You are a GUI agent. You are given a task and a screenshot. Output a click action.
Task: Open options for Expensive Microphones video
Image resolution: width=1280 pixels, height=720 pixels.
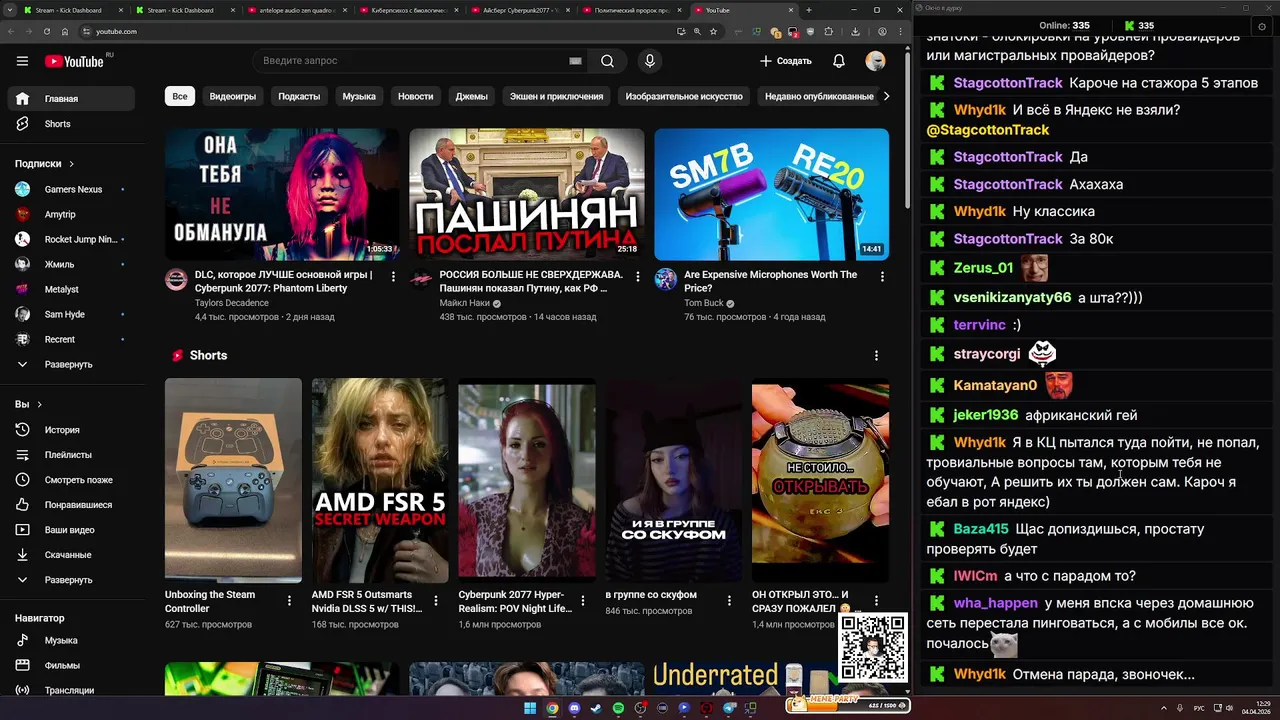881,276
